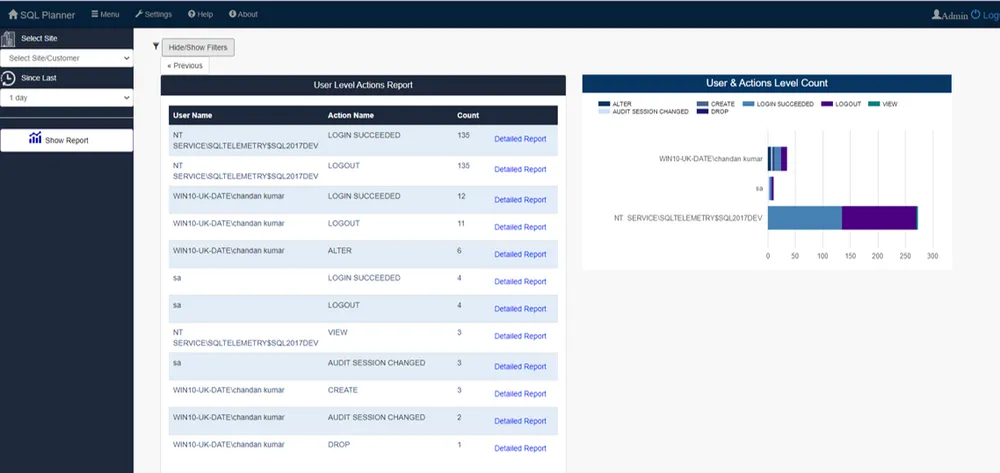The width and height of the screenshot is (1000, 473).
Task: Open Detailed Report for sa LOGOUT row
Action: click(x=520, y=309)
